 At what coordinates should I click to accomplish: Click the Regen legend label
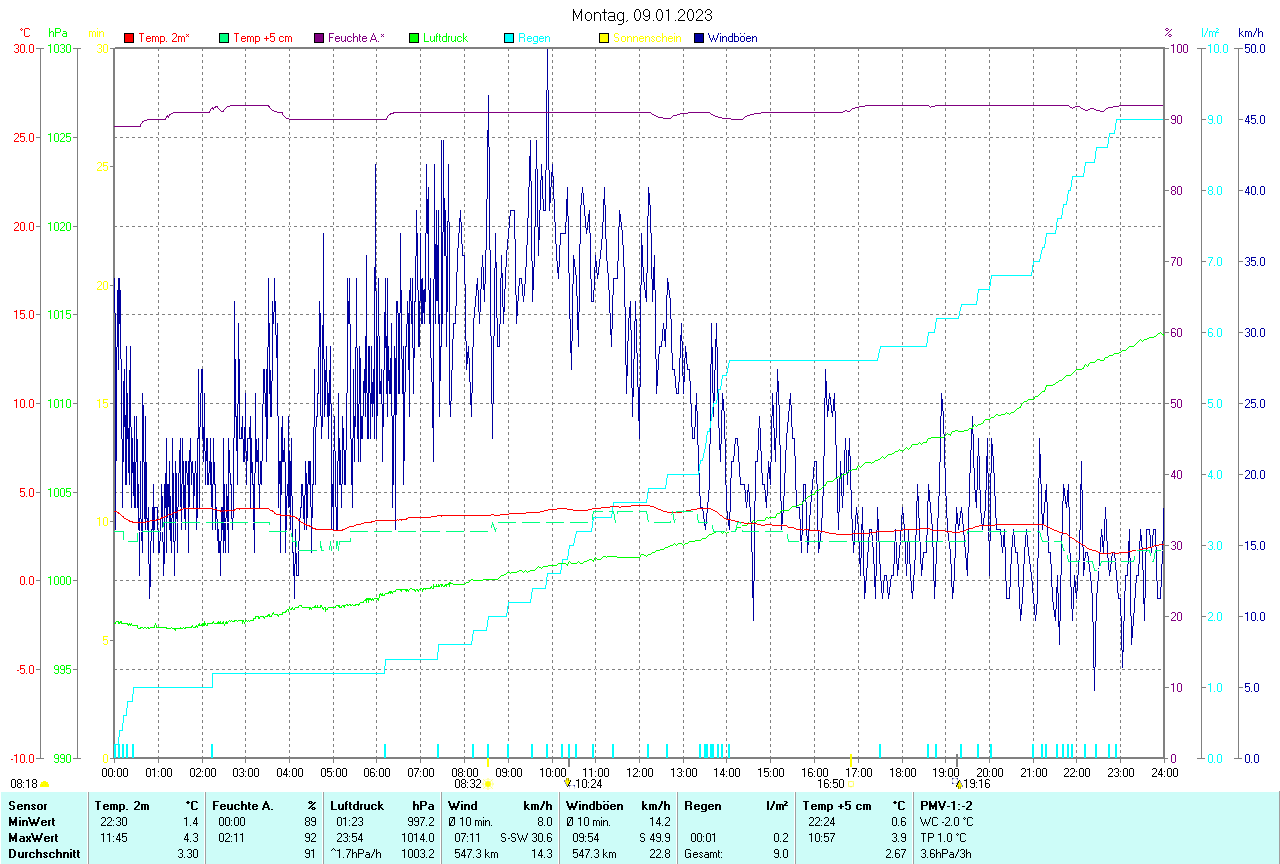(534, 38)
